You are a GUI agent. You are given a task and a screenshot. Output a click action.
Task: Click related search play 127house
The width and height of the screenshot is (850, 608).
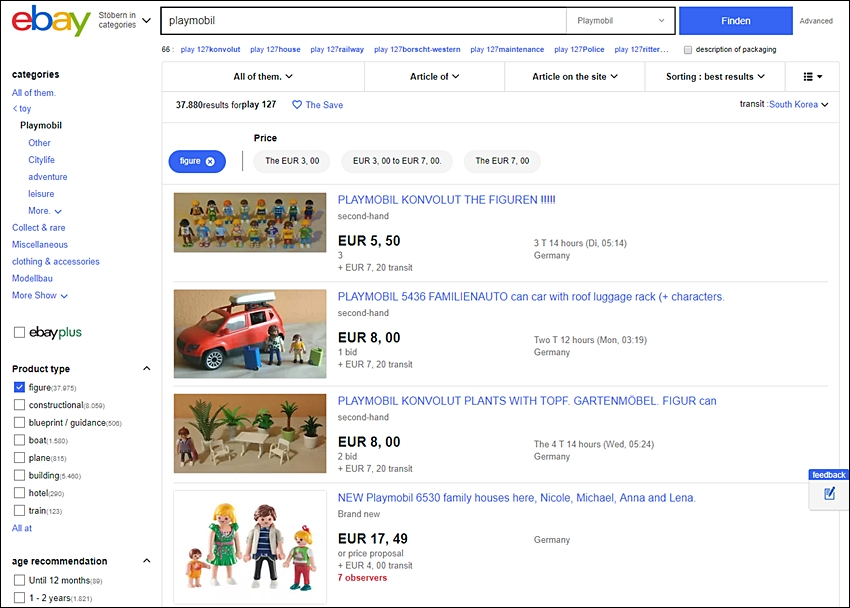click(x=275, y=49)
